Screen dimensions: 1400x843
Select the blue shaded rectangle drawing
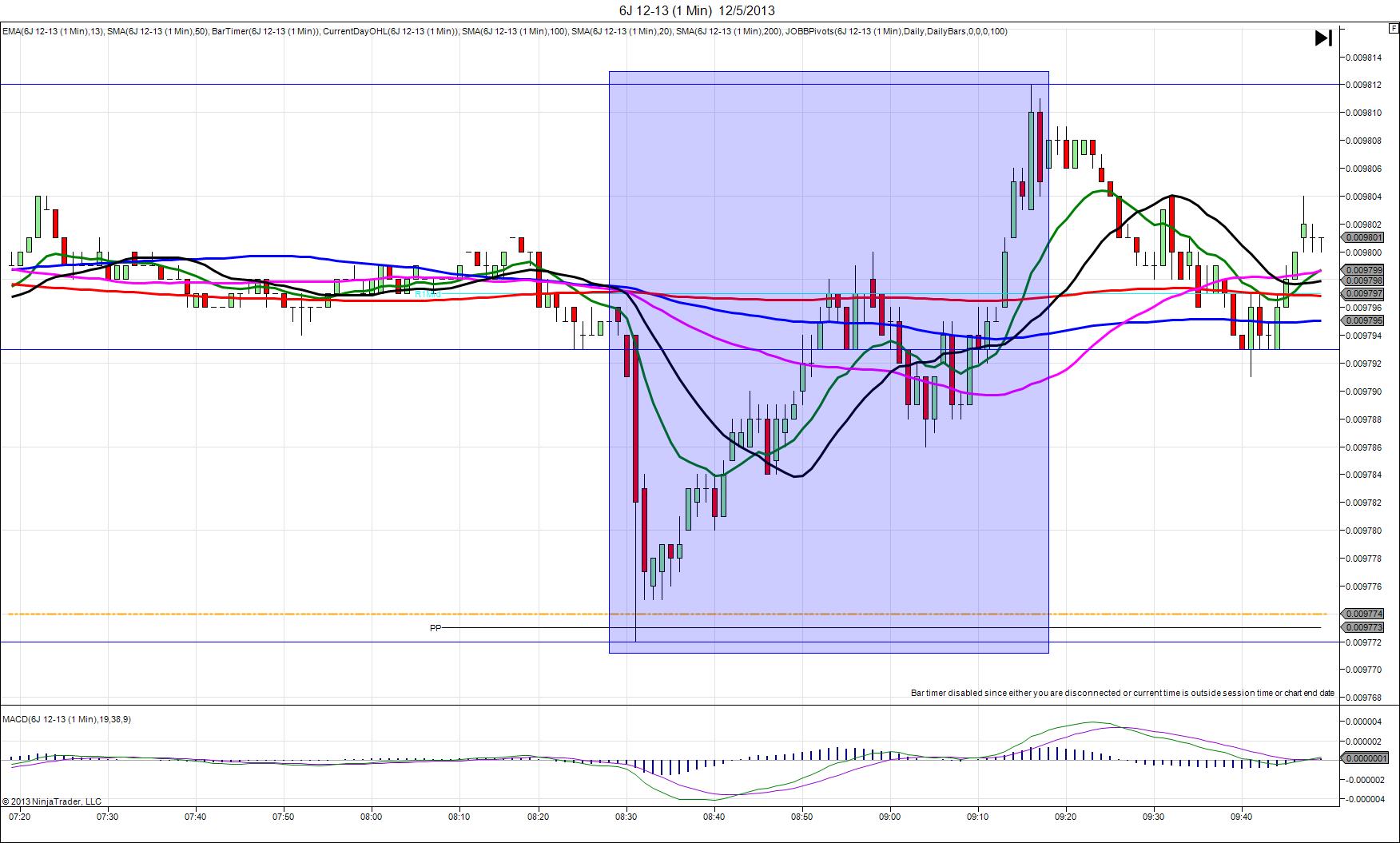coord(829,362)
